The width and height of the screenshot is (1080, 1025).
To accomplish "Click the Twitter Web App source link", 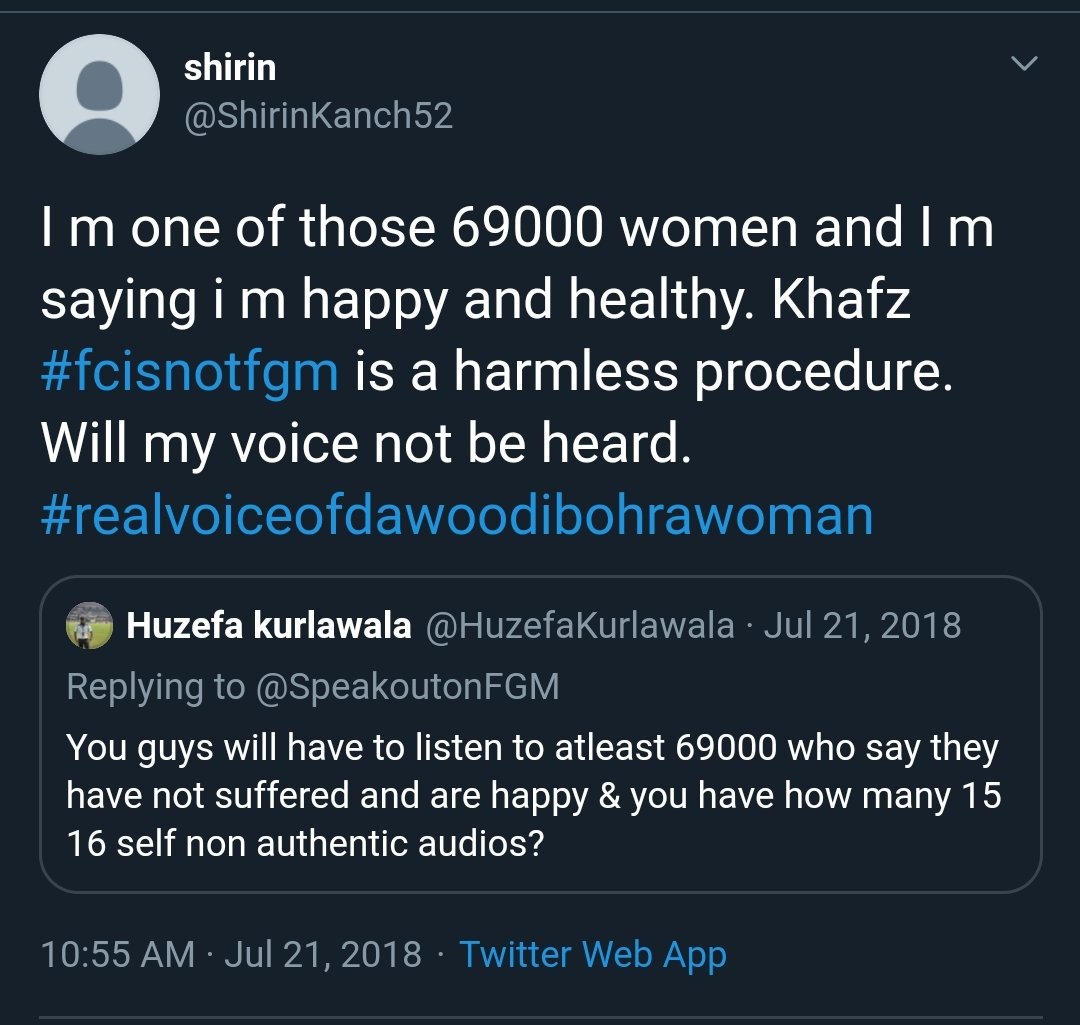I will point(593,954).
